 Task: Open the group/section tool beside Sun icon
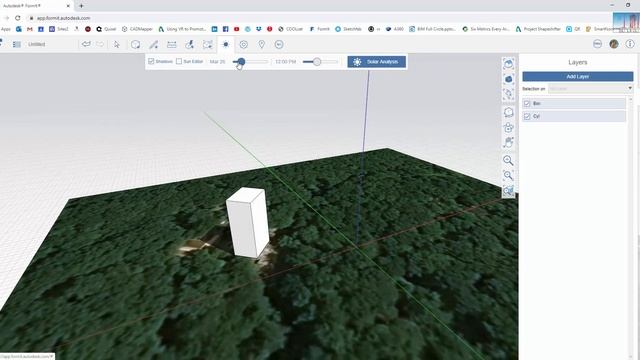point(208,44)
